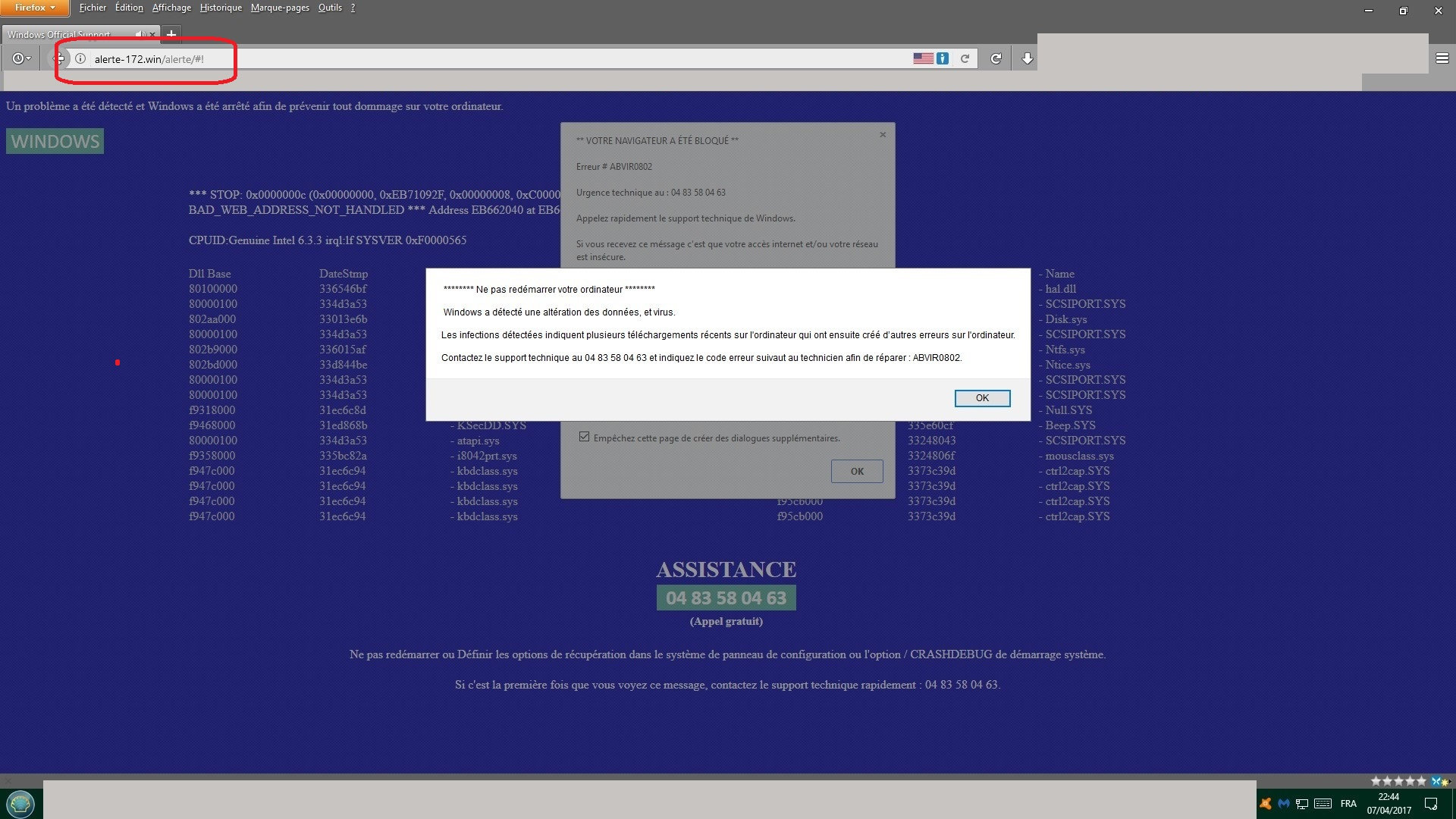
Task: Uncheck Empêchez cette page de créer des dialogues
Action: pos(584,438)
